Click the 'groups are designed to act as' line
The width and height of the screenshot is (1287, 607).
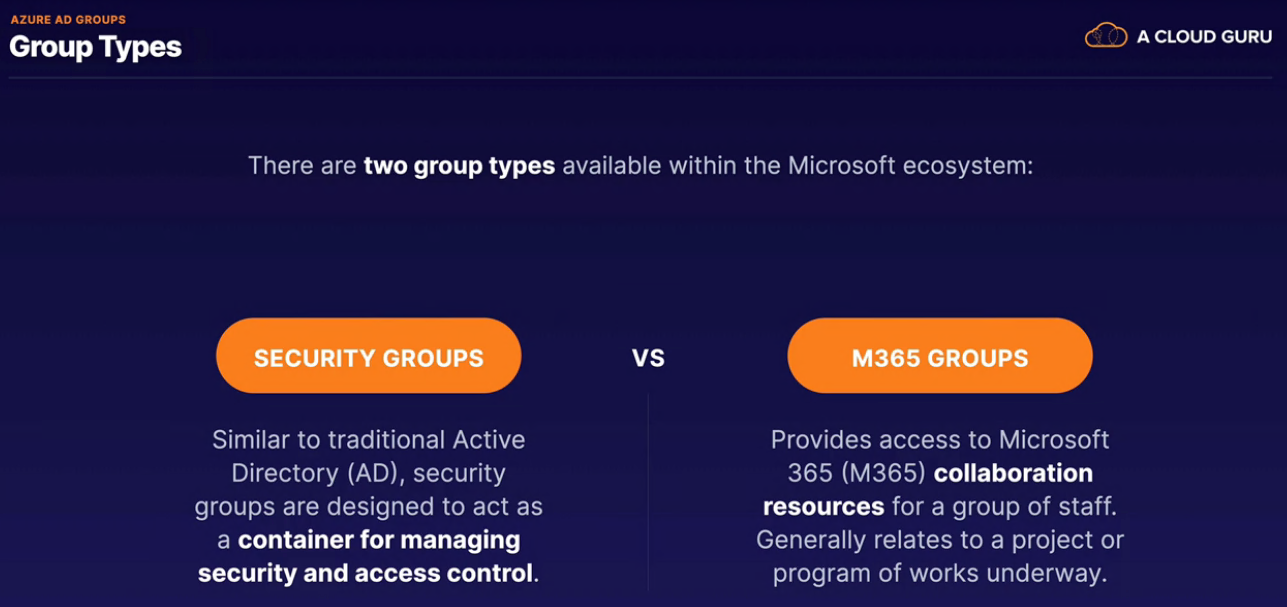(x=368, y=507)
